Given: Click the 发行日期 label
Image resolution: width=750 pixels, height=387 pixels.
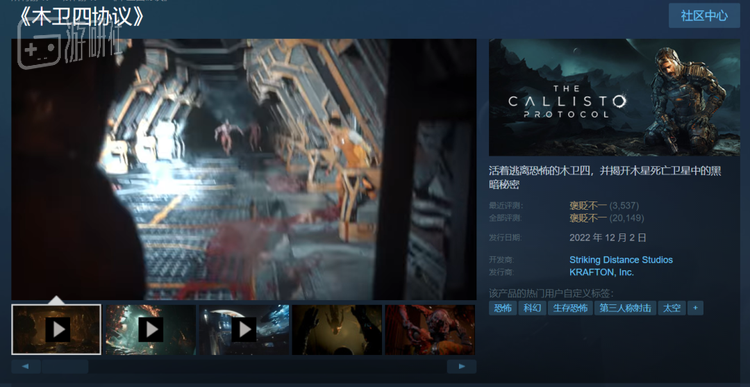Looking at the screenshot, I should pos(505,238).
